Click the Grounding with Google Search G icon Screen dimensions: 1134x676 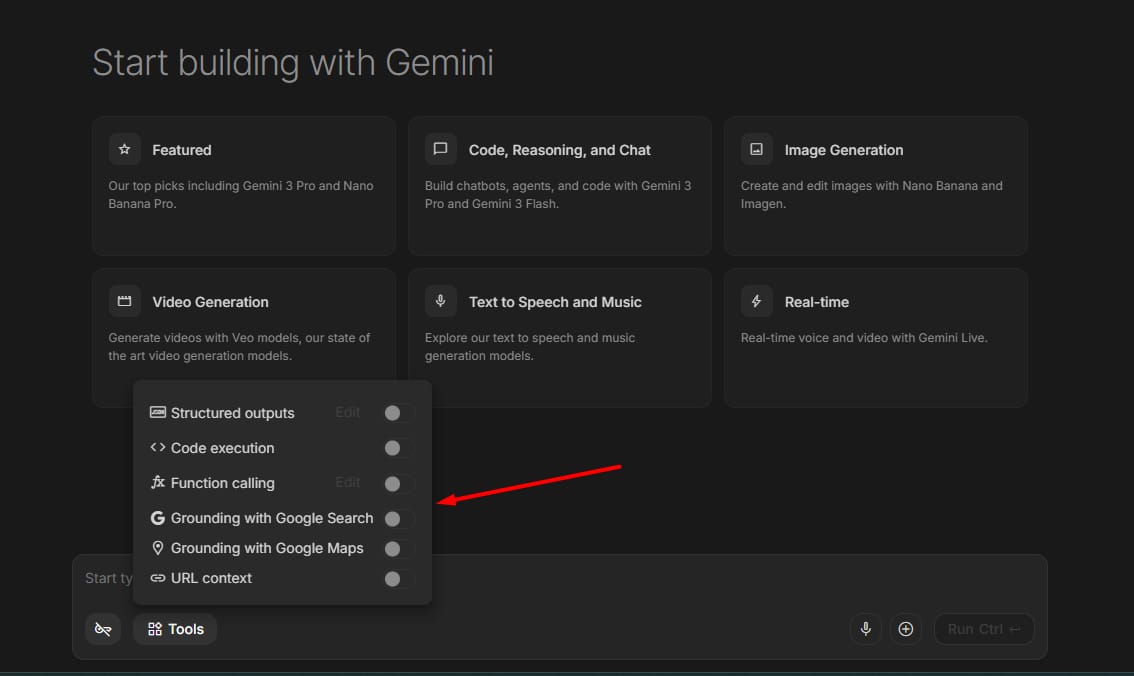point(158,517)
